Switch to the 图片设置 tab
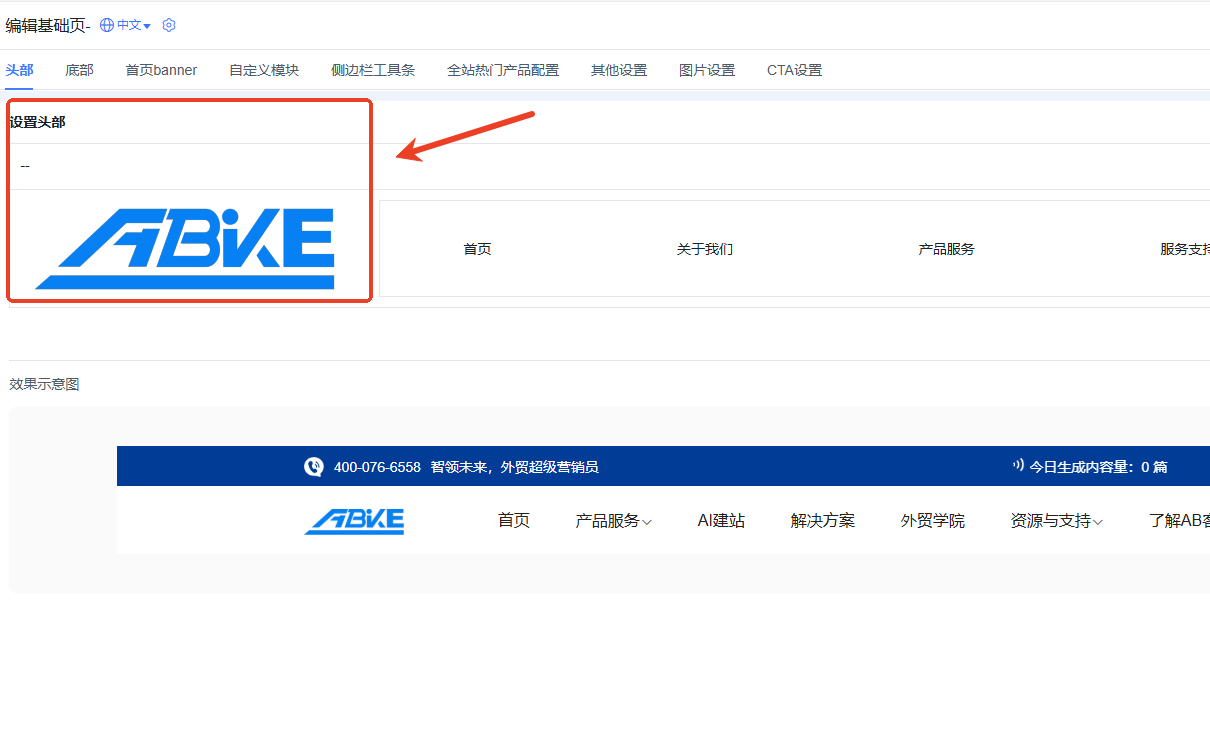This screenshot has height=750, width=1210. (x=707, y=70)
